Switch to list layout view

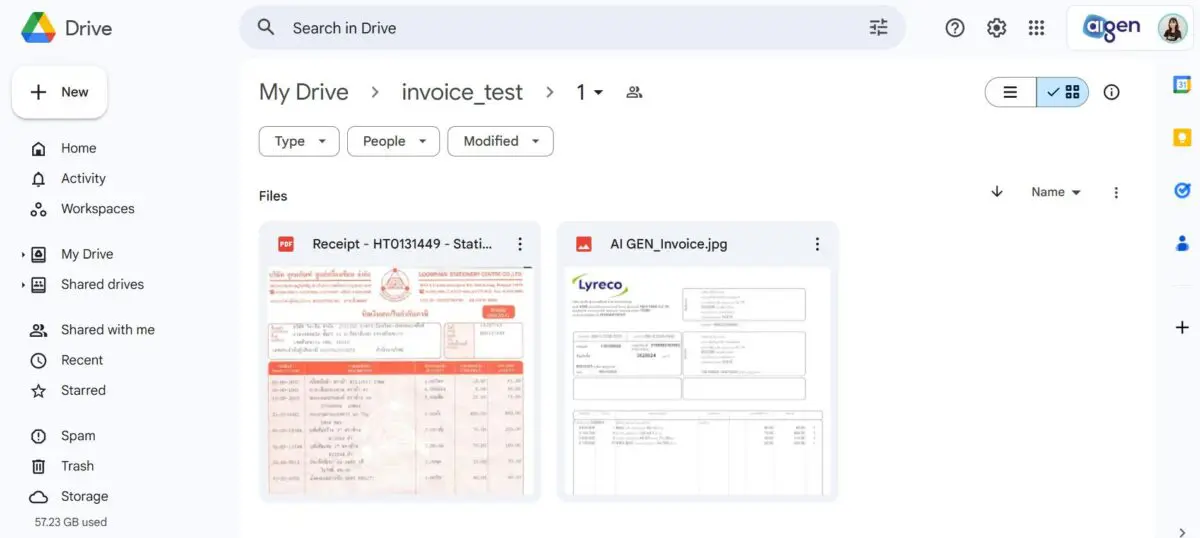[1010, 92]
